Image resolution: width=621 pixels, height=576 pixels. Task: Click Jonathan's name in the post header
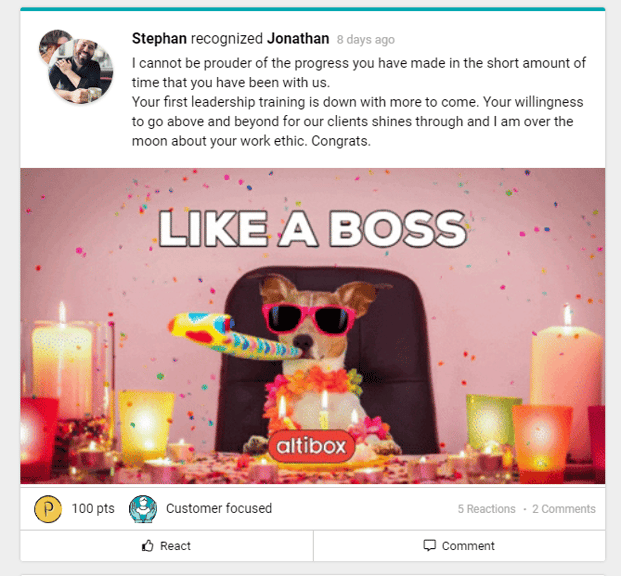(298, 38)
